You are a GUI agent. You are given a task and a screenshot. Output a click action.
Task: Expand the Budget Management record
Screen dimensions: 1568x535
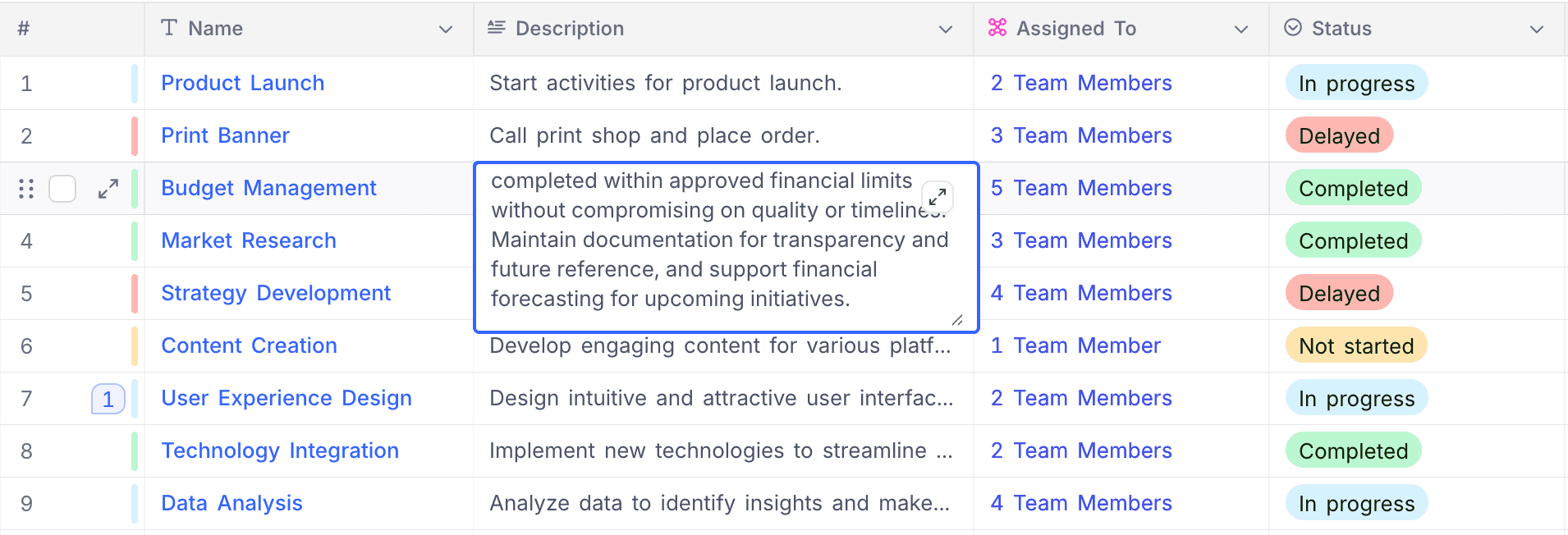(108, 189)
